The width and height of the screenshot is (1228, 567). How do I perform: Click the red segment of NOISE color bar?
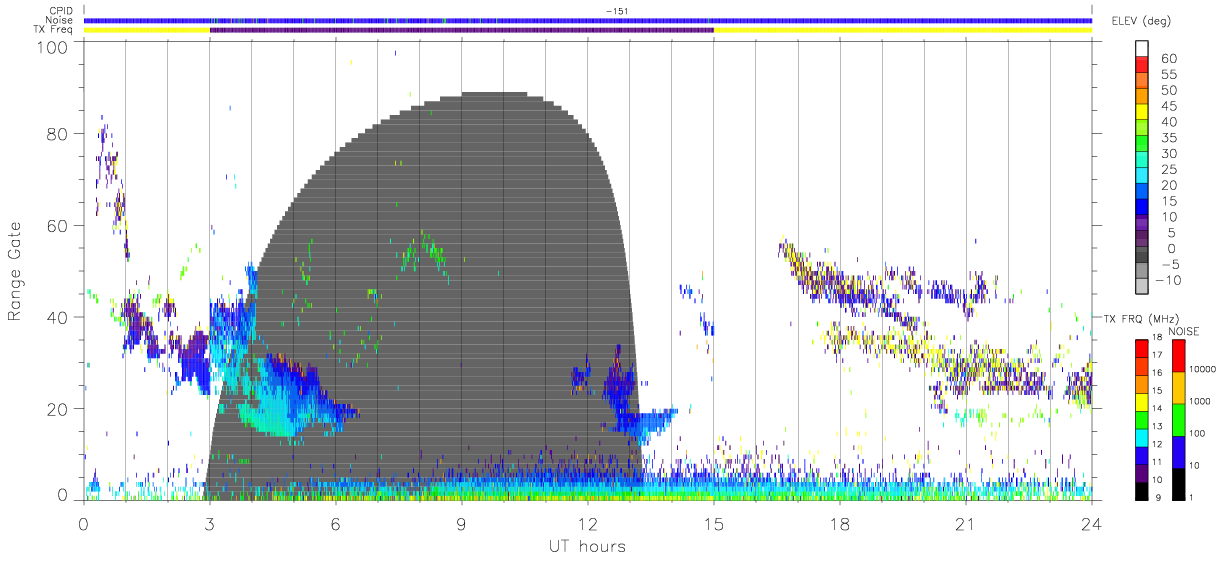coord(1178,356)
